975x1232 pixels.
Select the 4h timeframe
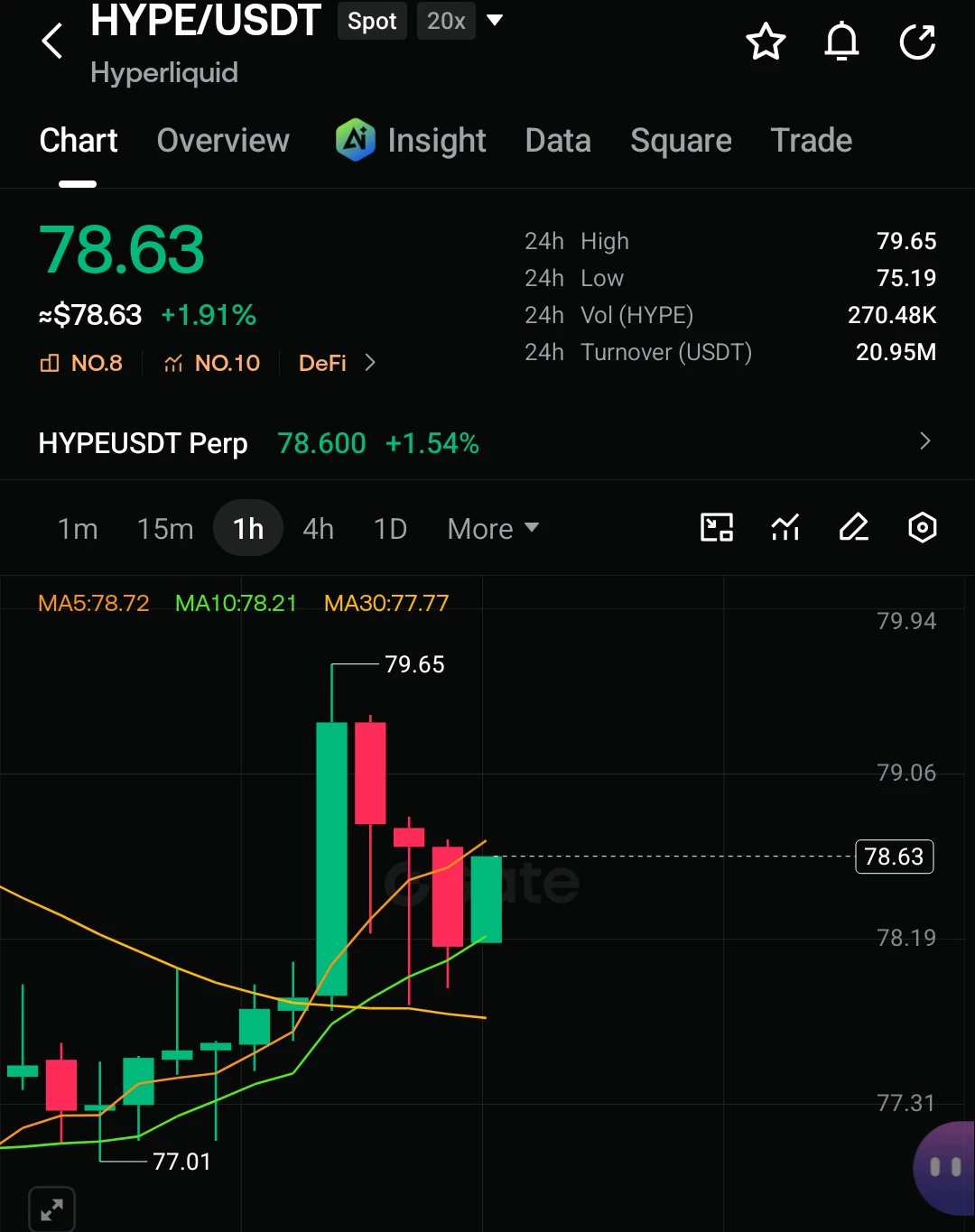(318, 529)
